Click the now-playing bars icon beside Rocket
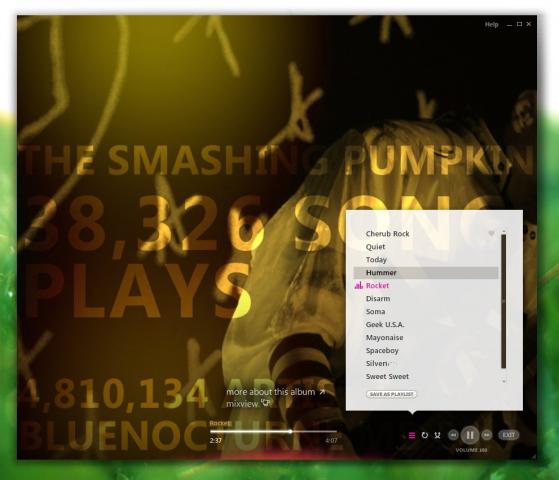The width and height of the screenshot is (559, 480). point(359,285)
